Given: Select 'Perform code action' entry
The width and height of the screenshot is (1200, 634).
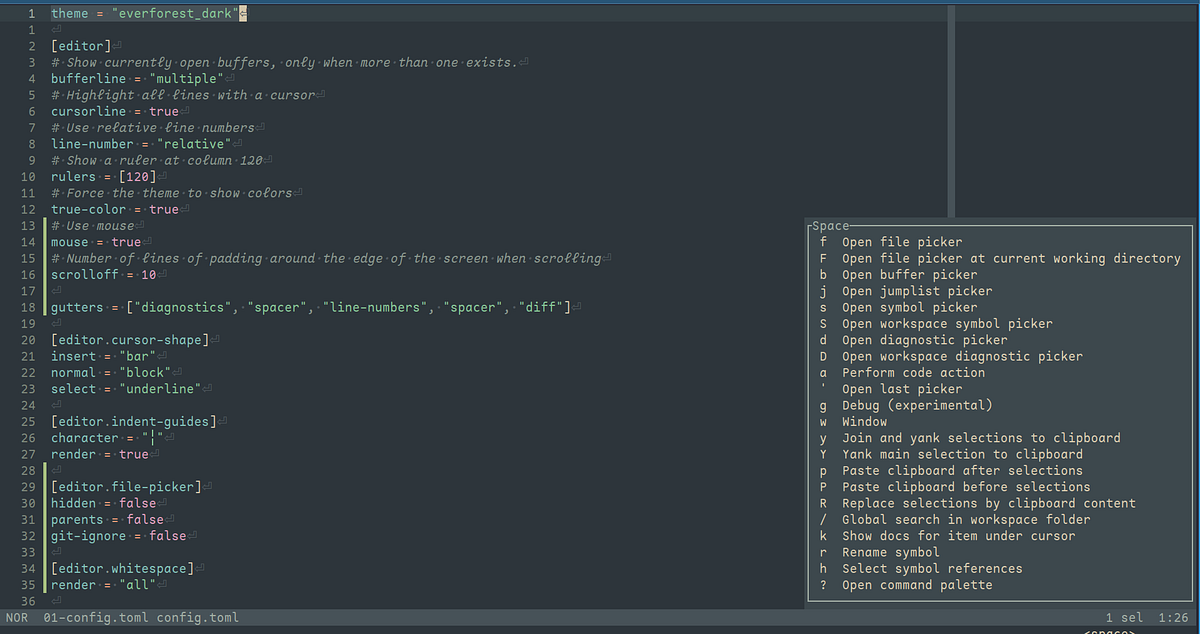Looking at the screenshot, I should point(913,372).
